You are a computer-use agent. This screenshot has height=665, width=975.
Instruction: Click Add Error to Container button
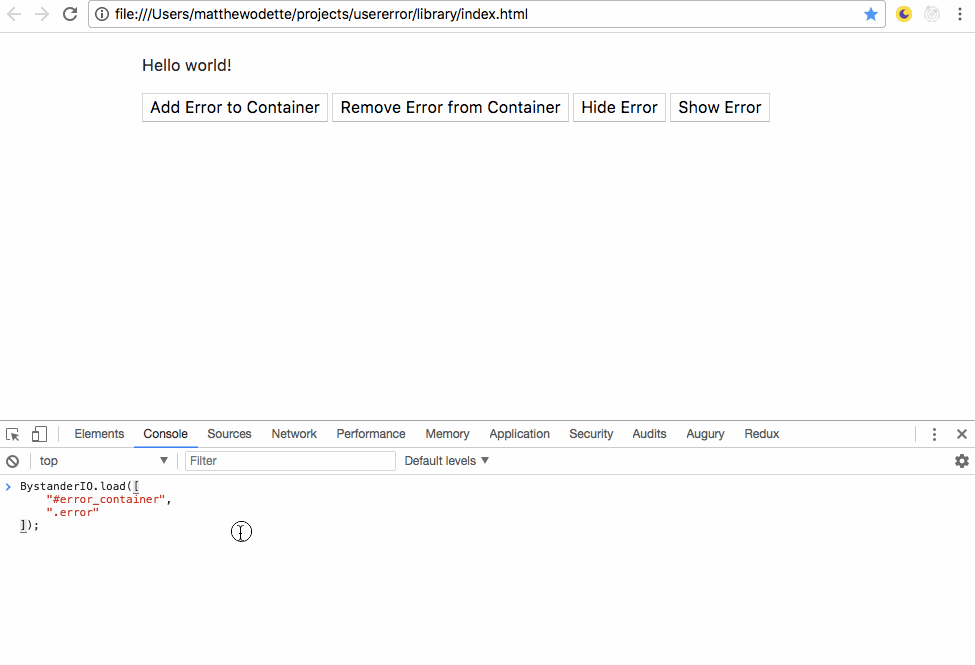click(235, 108)
